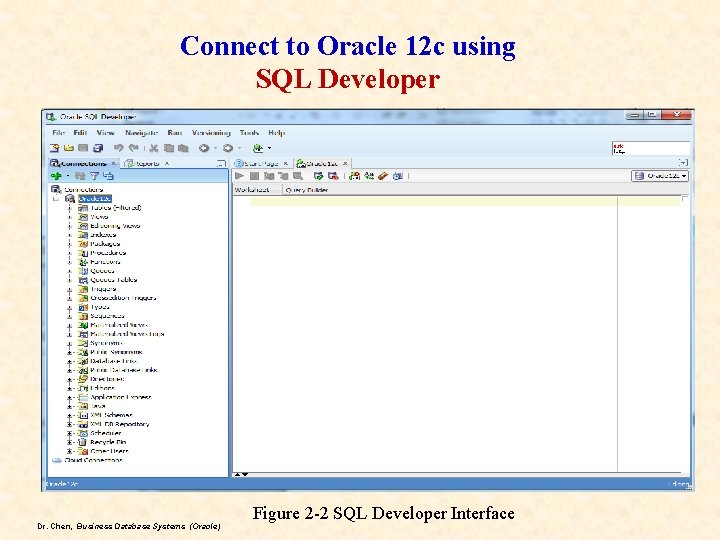This screenshot has width=720, height=540.
Task: Open dropdown arrow next to New Connection plus
Action: [x=68, y=176]
